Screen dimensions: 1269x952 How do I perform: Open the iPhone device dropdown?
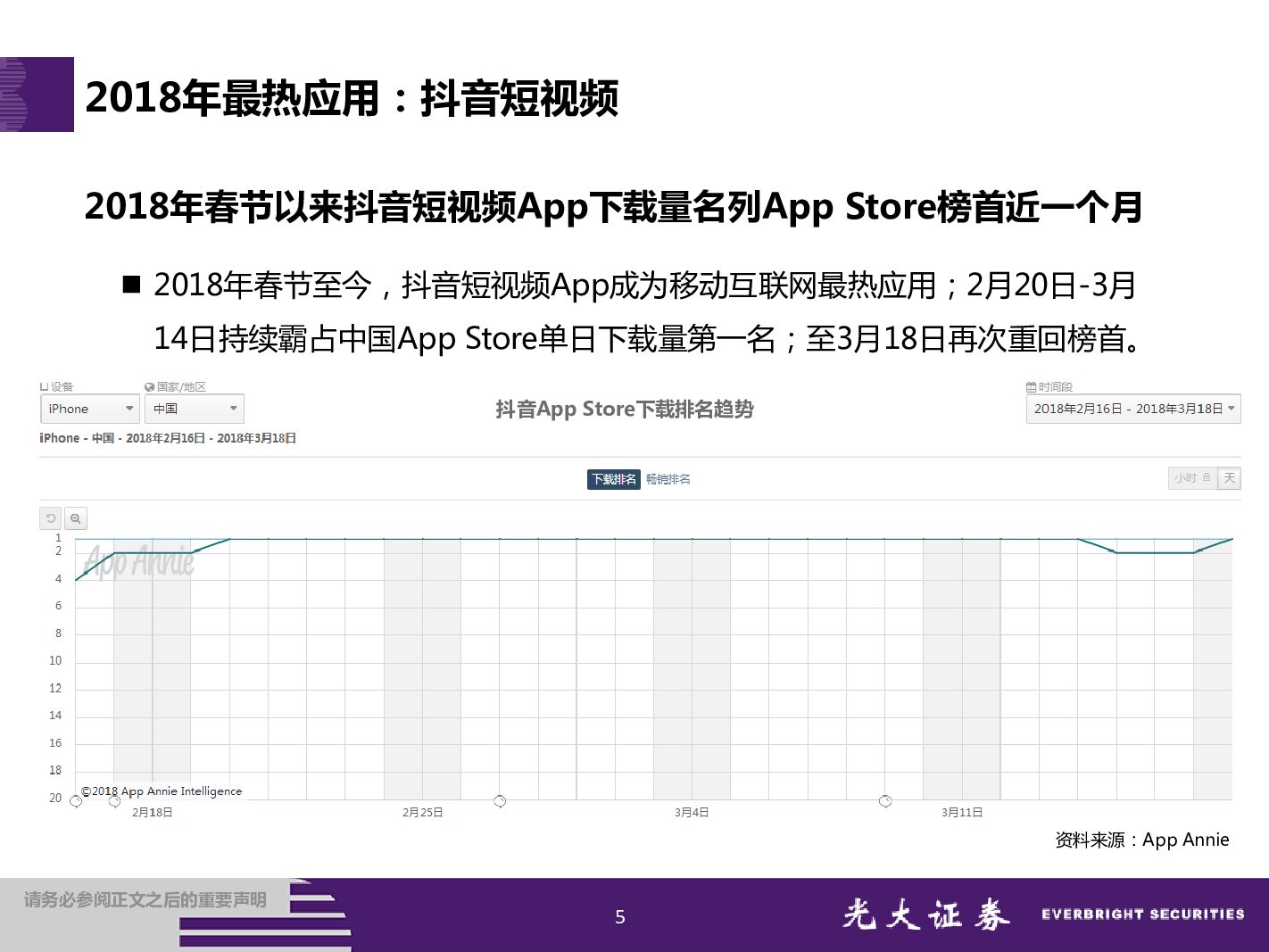[89, 409]
